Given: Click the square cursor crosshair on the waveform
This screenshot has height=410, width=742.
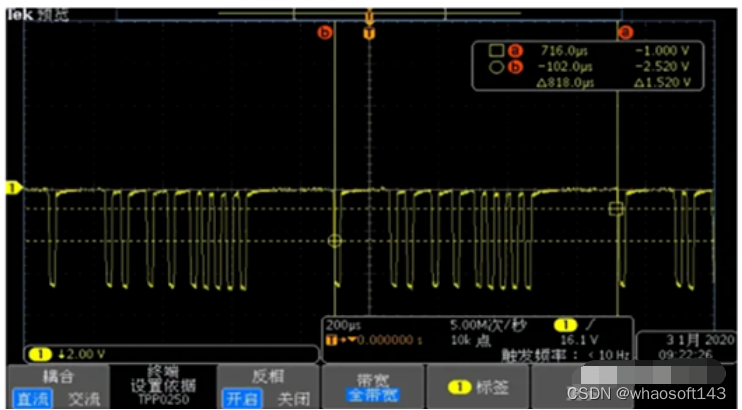Looking at the screenshot, I should click(x=616, y=208).
